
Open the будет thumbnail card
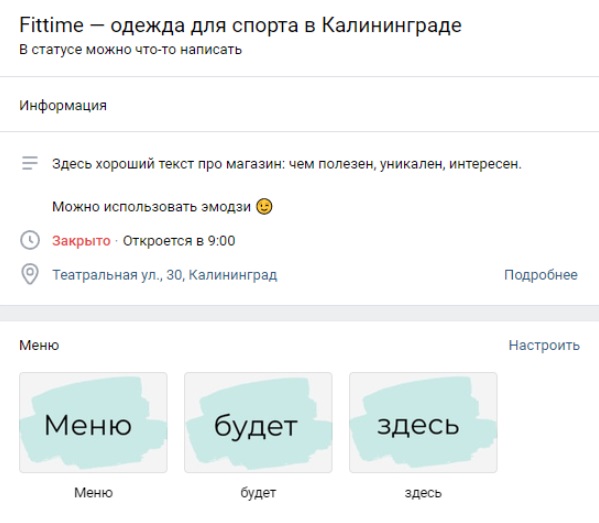coord(258,423)
